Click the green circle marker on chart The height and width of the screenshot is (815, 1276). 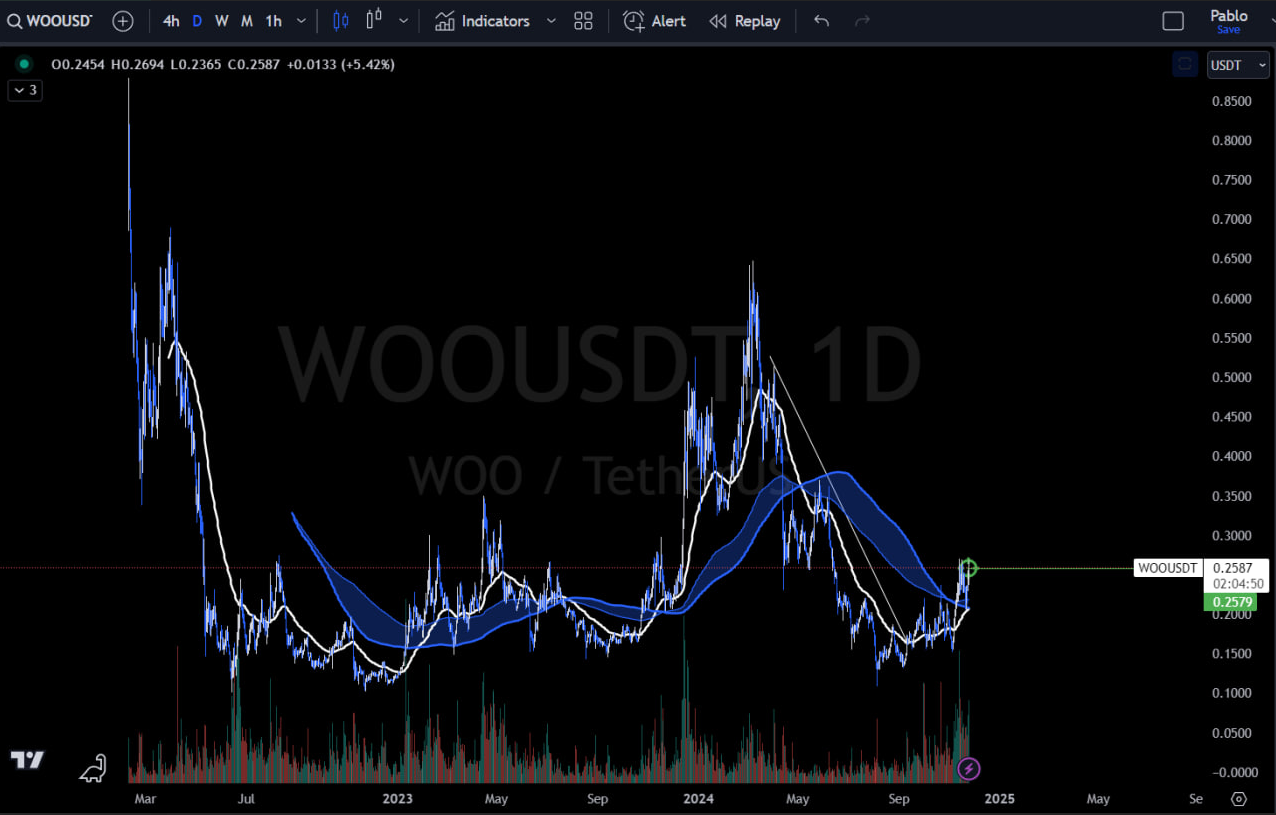pyautogui.click(x=967, y=568)
